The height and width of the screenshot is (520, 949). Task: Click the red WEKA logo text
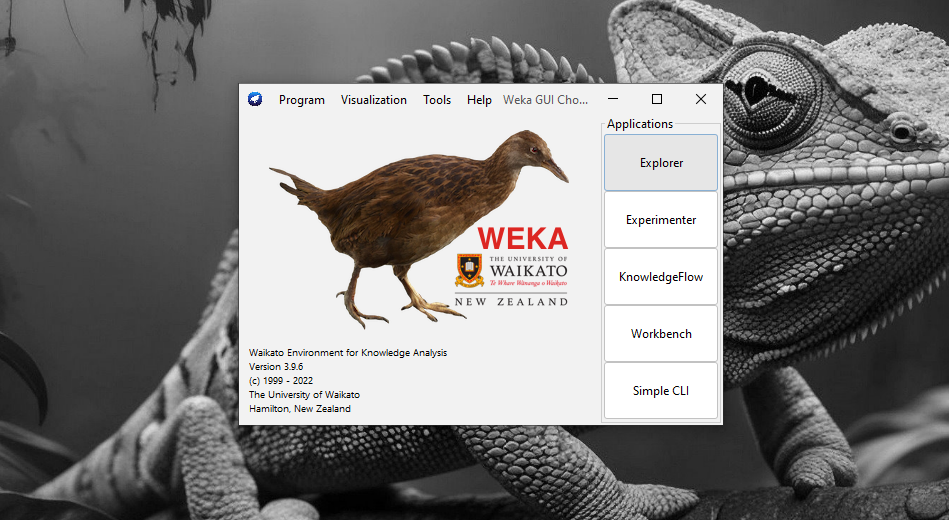pyautogui.click(x=522, y=238)
